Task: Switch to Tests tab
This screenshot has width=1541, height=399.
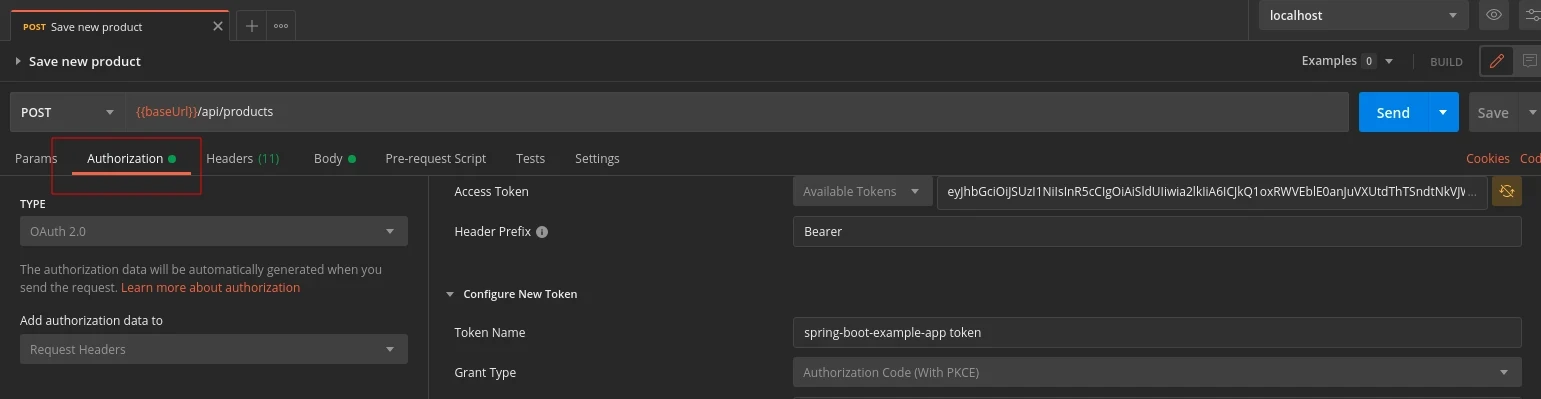Action: [x=530, y=158]
